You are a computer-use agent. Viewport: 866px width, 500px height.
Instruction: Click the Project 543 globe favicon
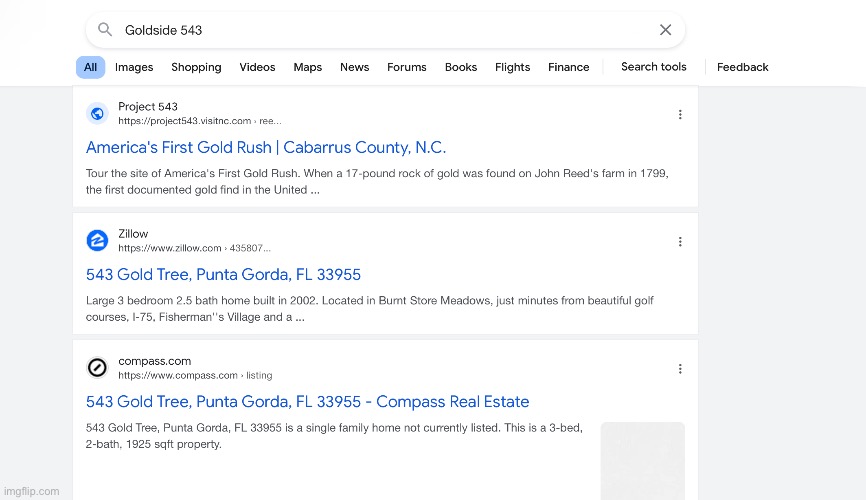(x=97, y=114)
